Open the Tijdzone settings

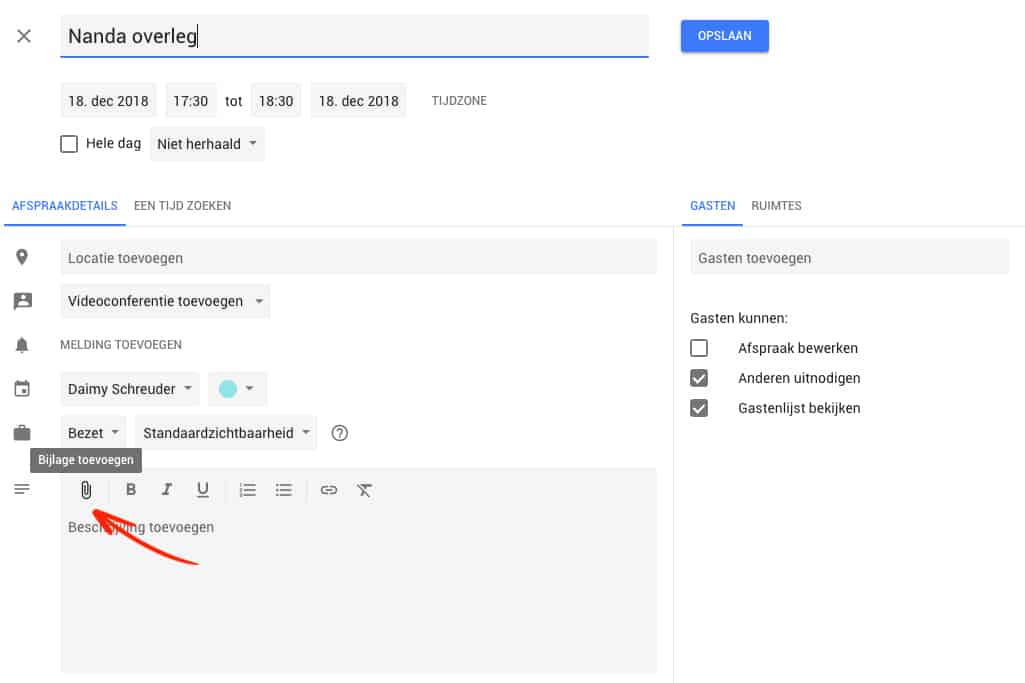458,100
